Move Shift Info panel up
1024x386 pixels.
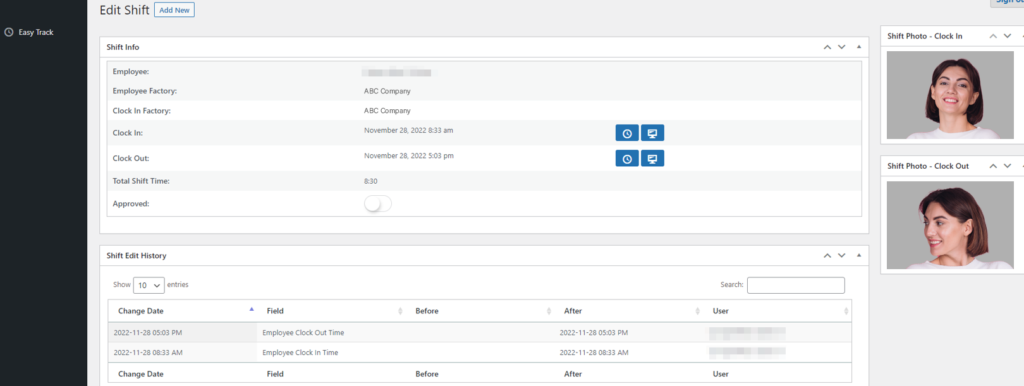[x=827, y=47]
